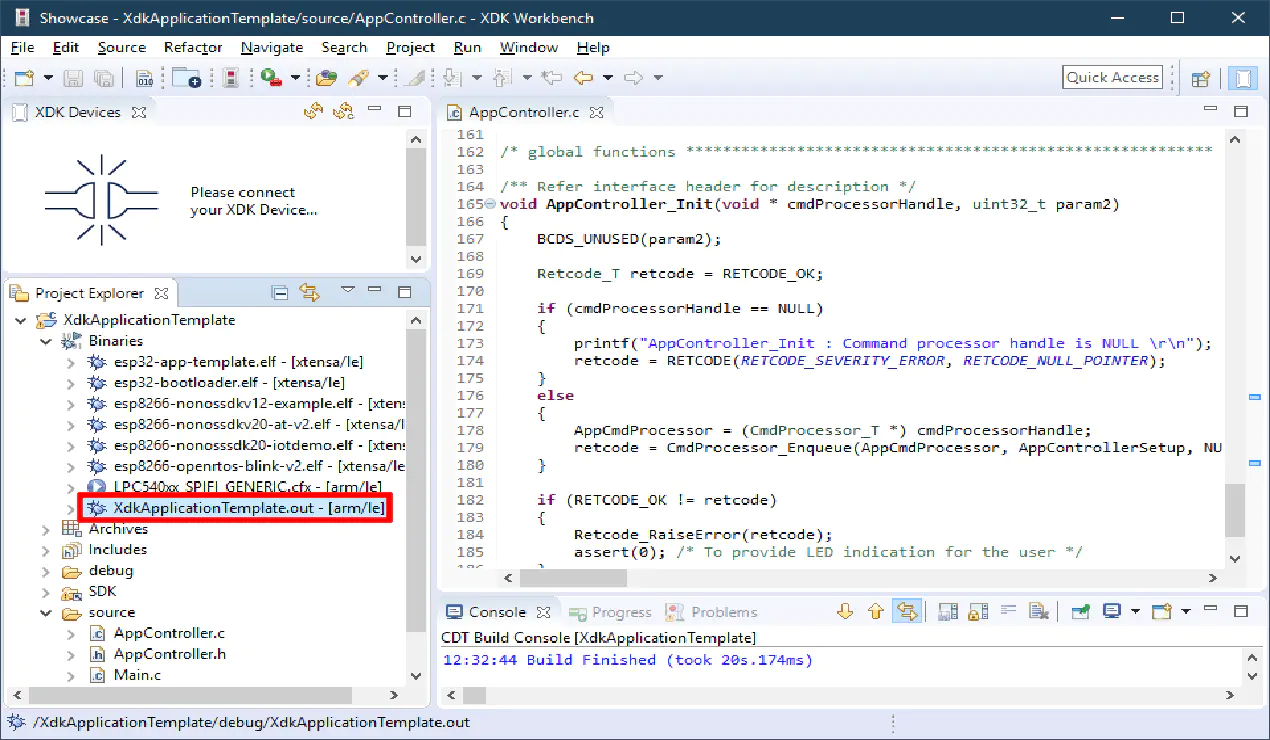This screenshot has height=740, width=1270.
Task: Click the Quick Access search field
Action: pos(1112,78)
